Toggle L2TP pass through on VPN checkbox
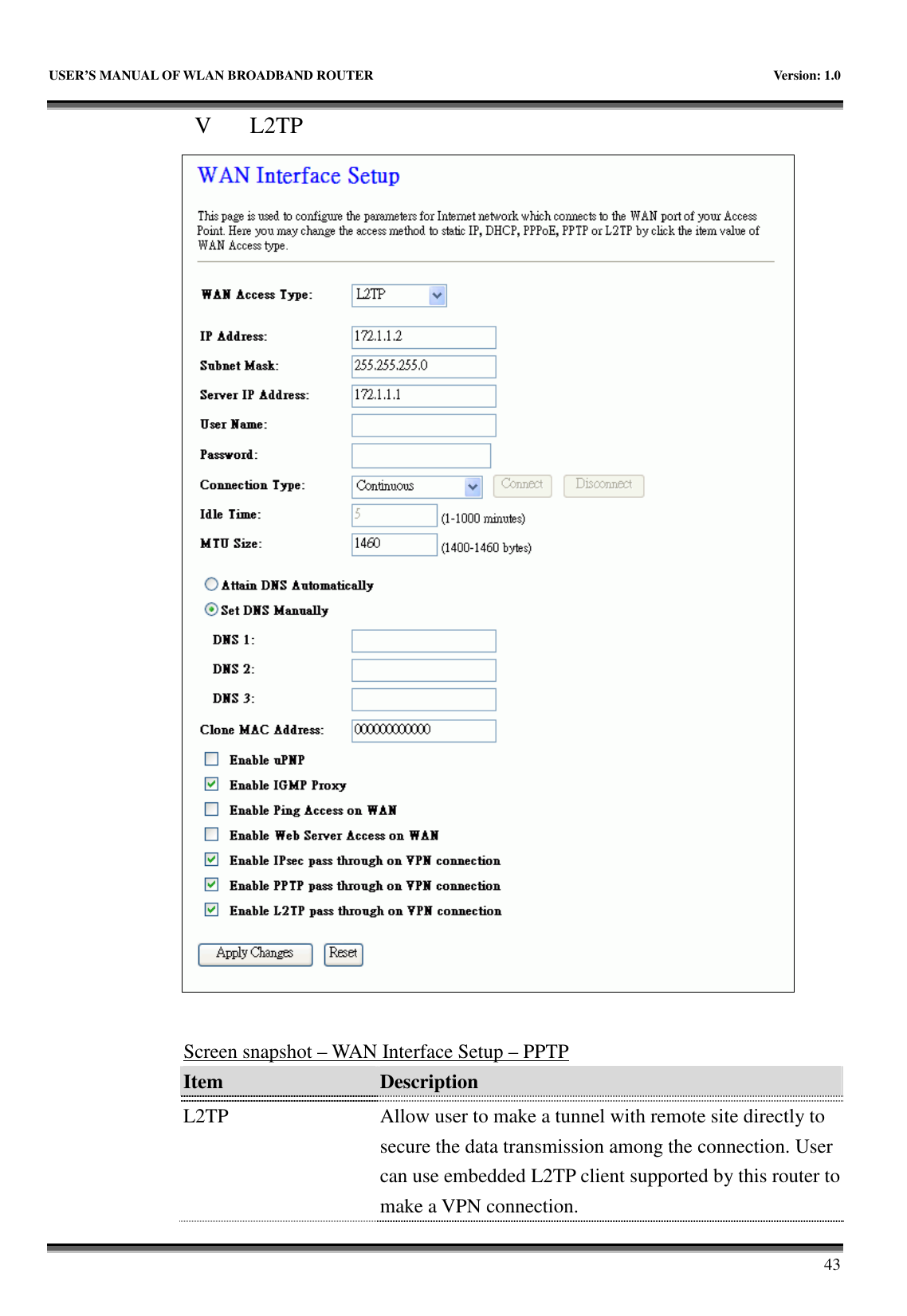The width and height of the screenshot is (907, 1316). tap(211, 910)
